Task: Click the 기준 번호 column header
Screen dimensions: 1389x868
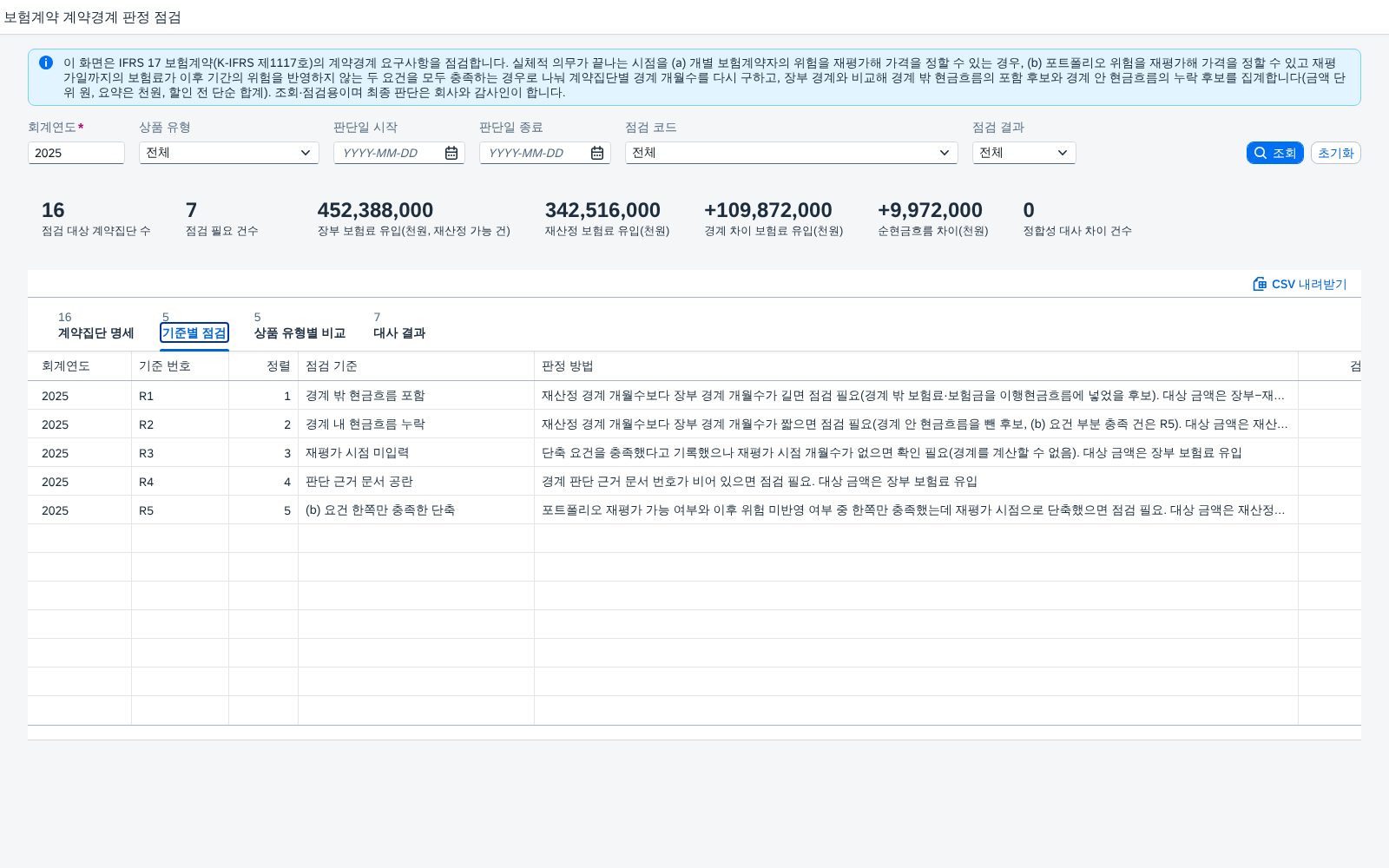Action: (x=180, y=366)
